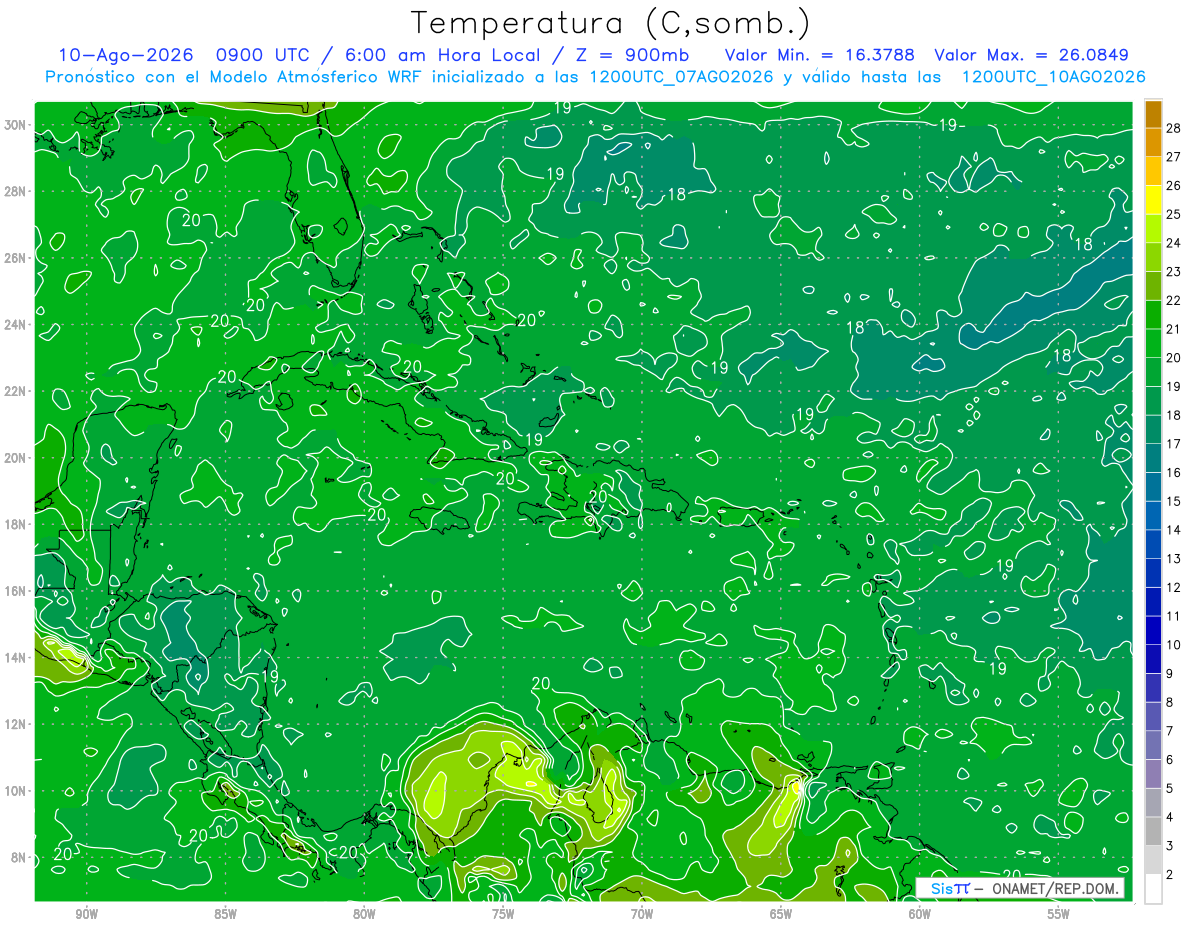
Task: Click legend swatch between 27 and 28
Action: pos(1153,142)
